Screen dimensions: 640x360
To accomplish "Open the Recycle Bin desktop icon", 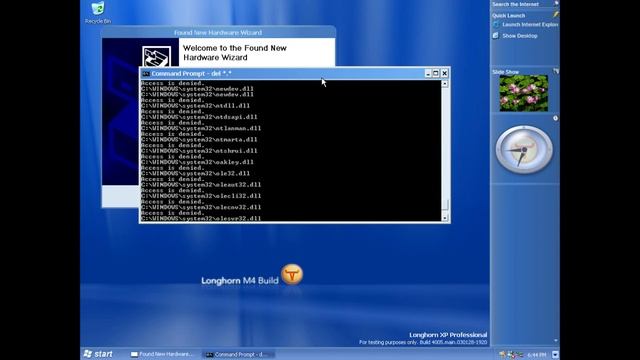I will tap(98, 12).
